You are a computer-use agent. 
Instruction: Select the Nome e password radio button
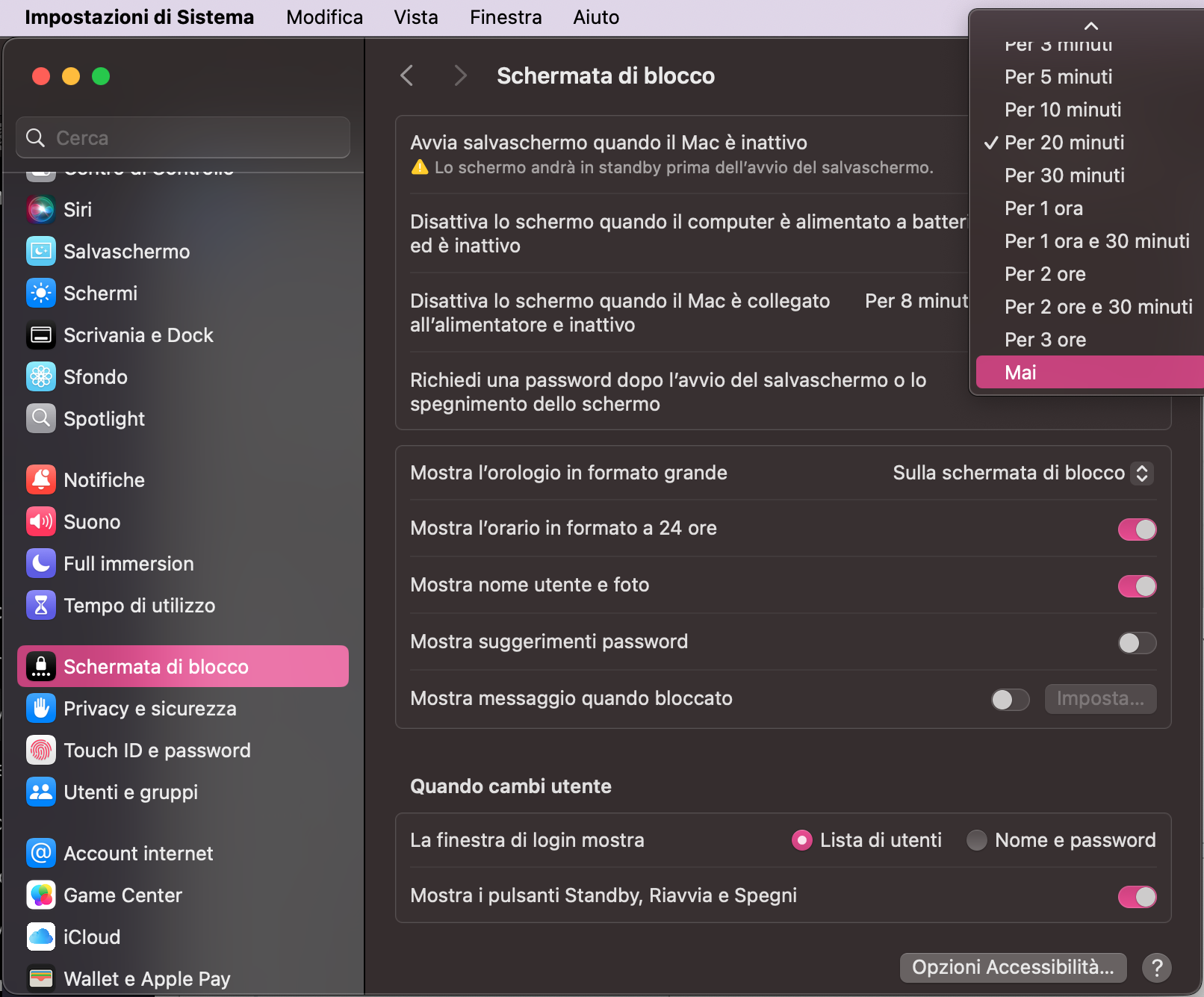tap(977, 841)
